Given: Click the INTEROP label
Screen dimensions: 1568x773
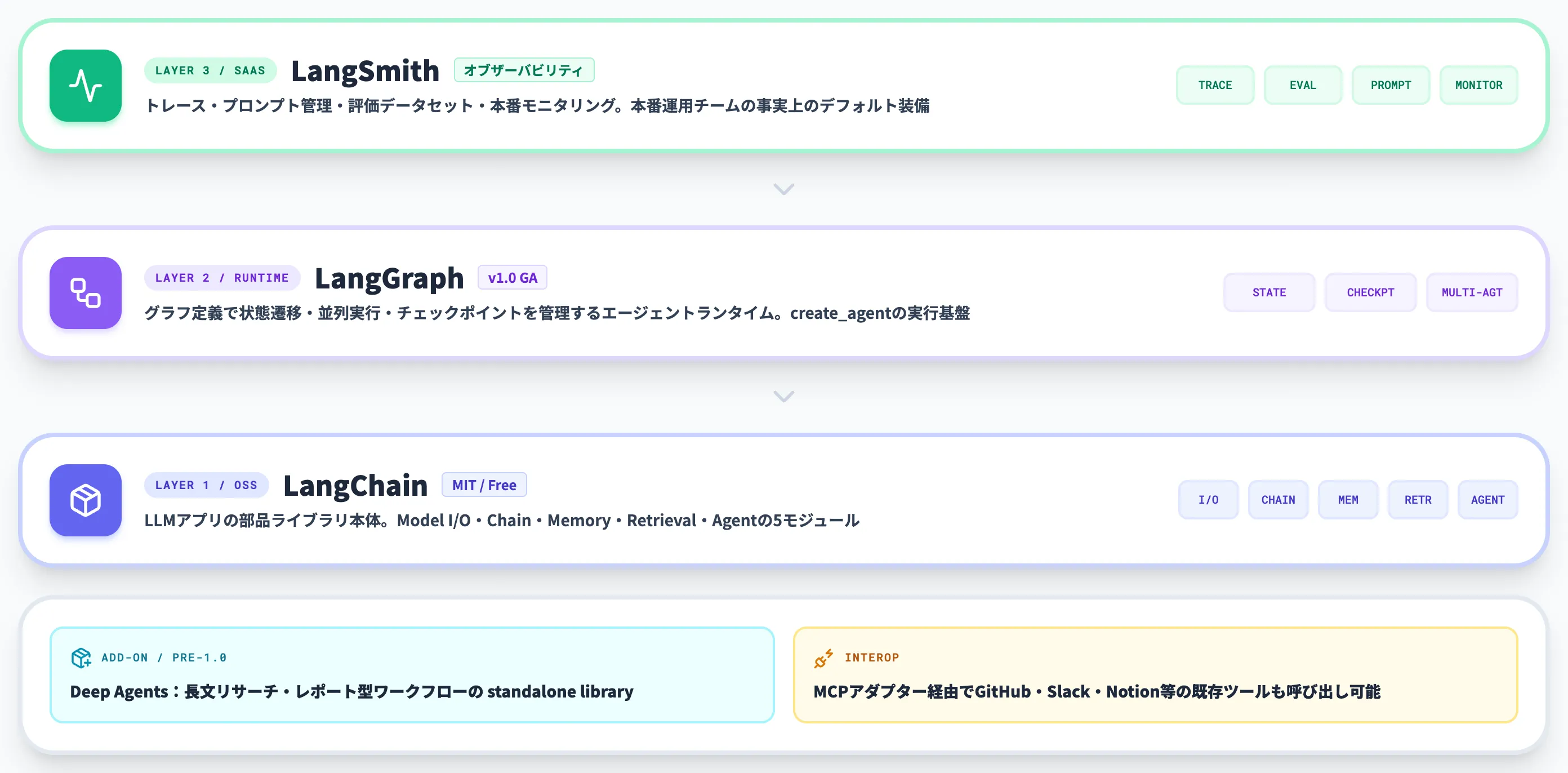Looking at the screenshot, I should pos(872,658).
